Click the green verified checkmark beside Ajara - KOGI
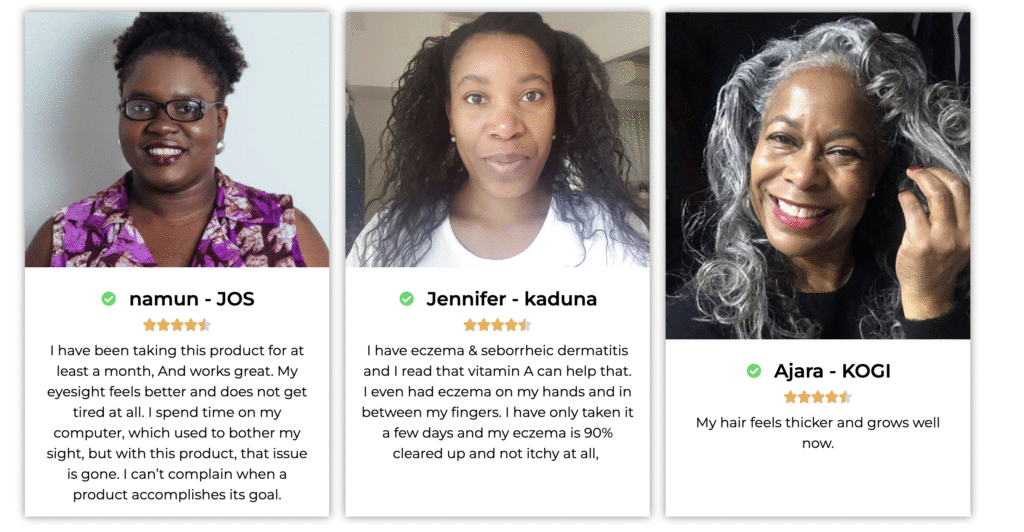Image resolution: width=1024 pixels, height=532 pixels. tap(754, 371)
